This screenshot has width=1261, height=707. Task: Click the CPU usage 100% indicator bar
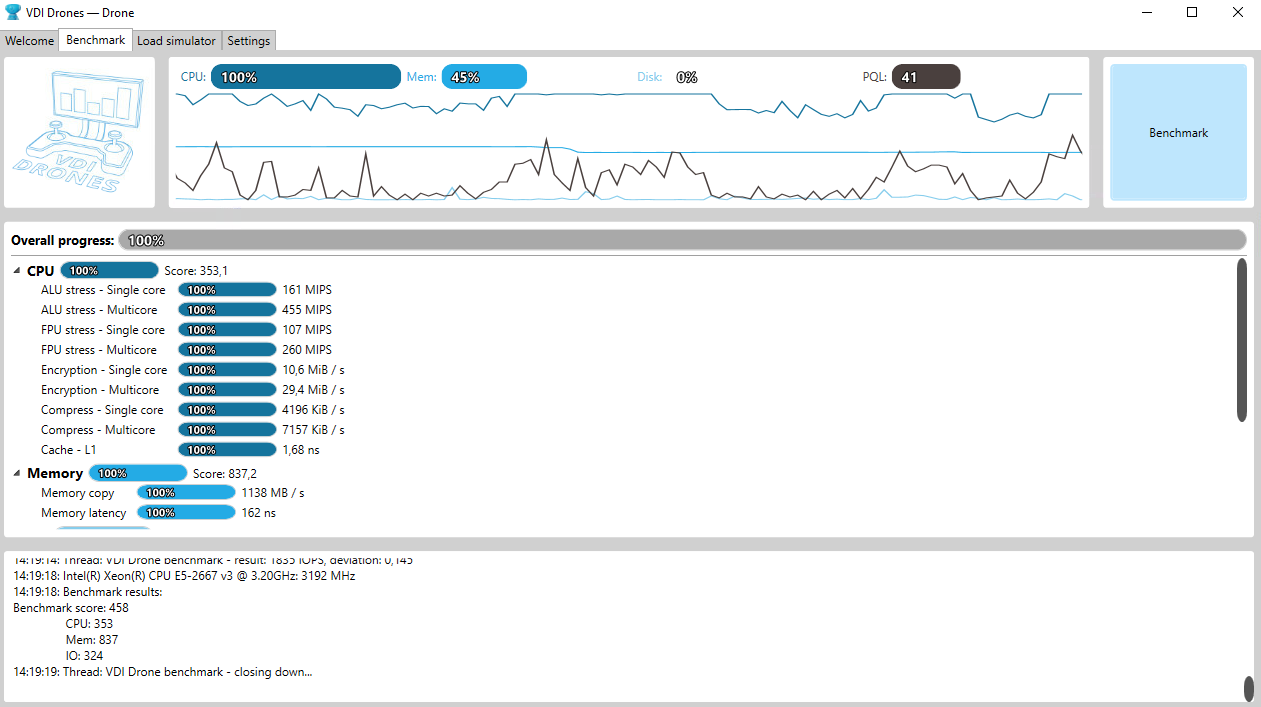click(x=306, y=77)
